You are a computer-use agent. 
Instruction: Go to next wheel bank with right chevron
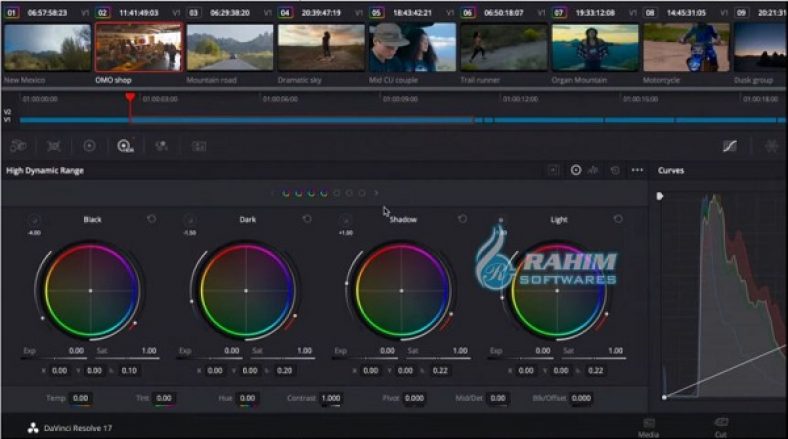point(376,193)
